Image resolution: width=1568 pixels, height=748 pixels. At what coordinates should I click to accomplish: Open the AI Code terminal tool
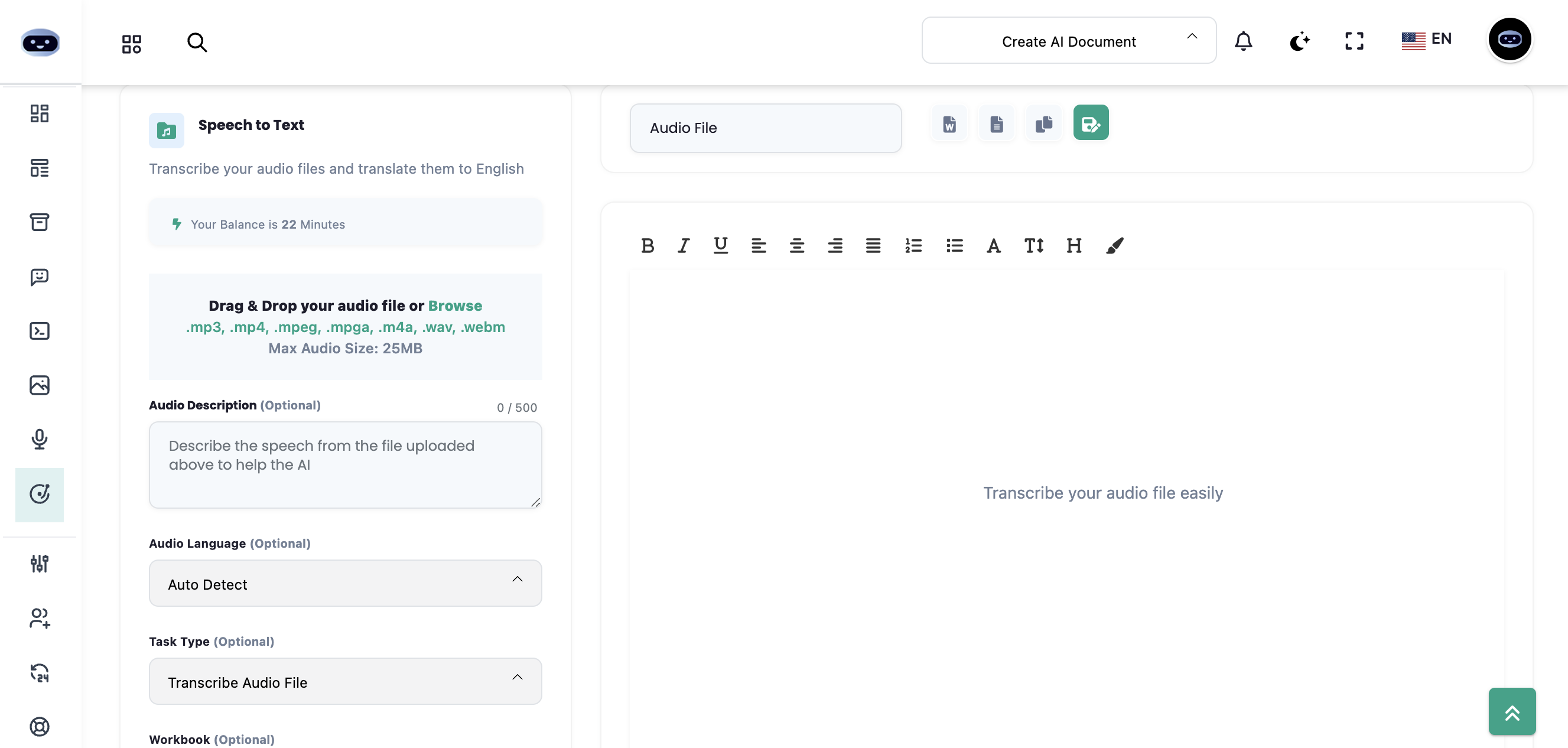(x=39, y=330)
